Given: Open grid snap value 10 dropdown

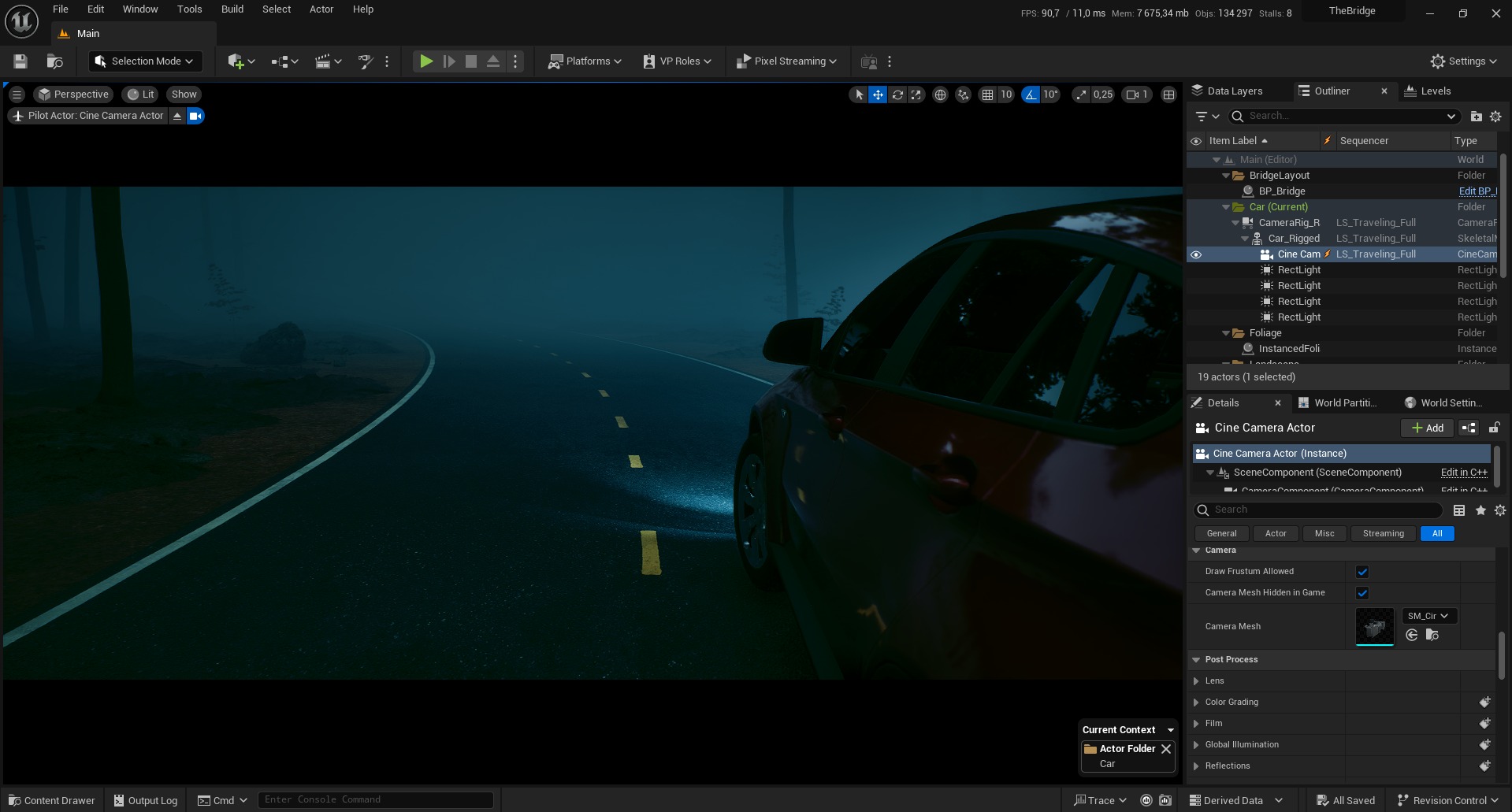Looking at the screenshot, I should click(x=1006, y=95).
